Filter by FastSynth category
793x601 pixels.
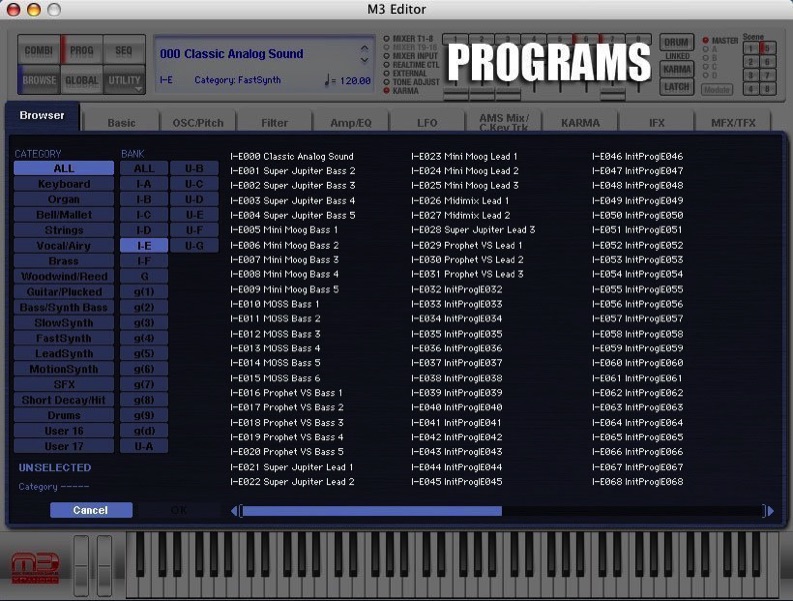tap(64, 338)
